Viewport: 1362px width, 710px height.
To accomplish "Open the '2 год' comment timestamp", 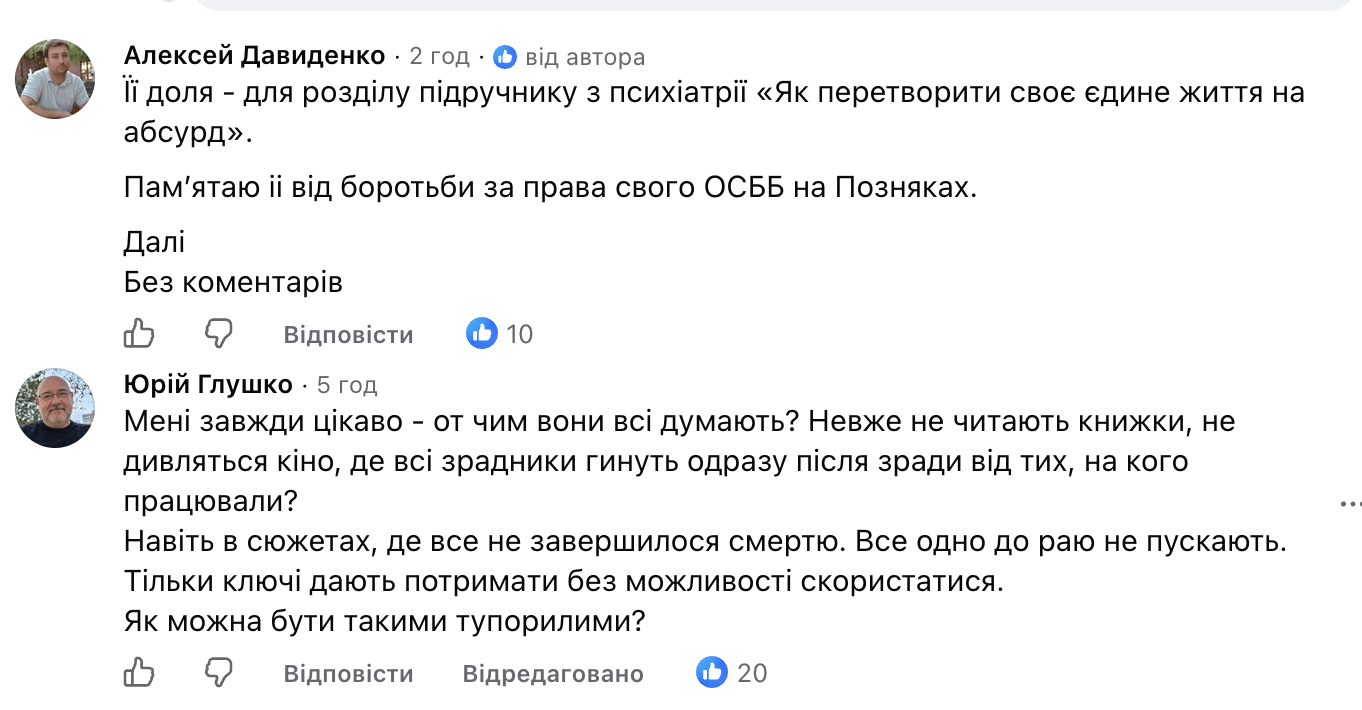I will [439, 56].
